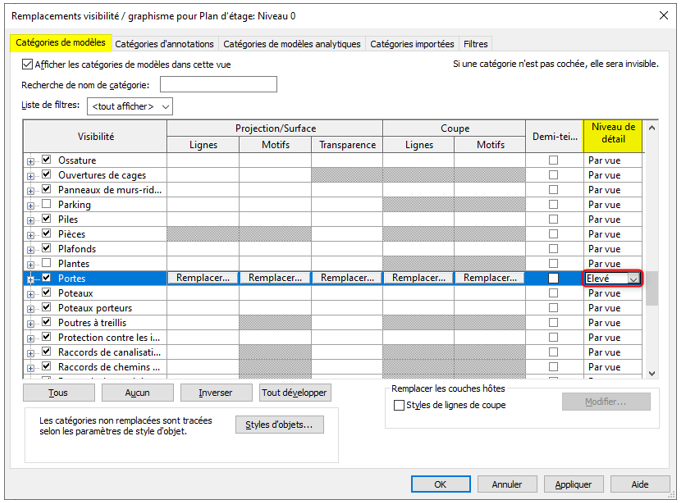This screenshot has height=503, width=682.
Task: Click the Inverser button
Action: 216,393
